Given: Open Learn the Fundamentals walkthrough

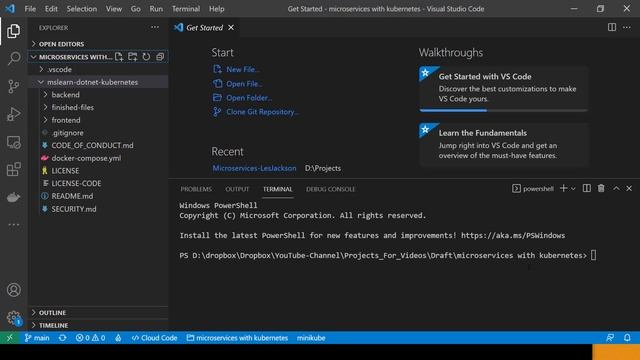Looking at the screenshot, I should (504, 144).
